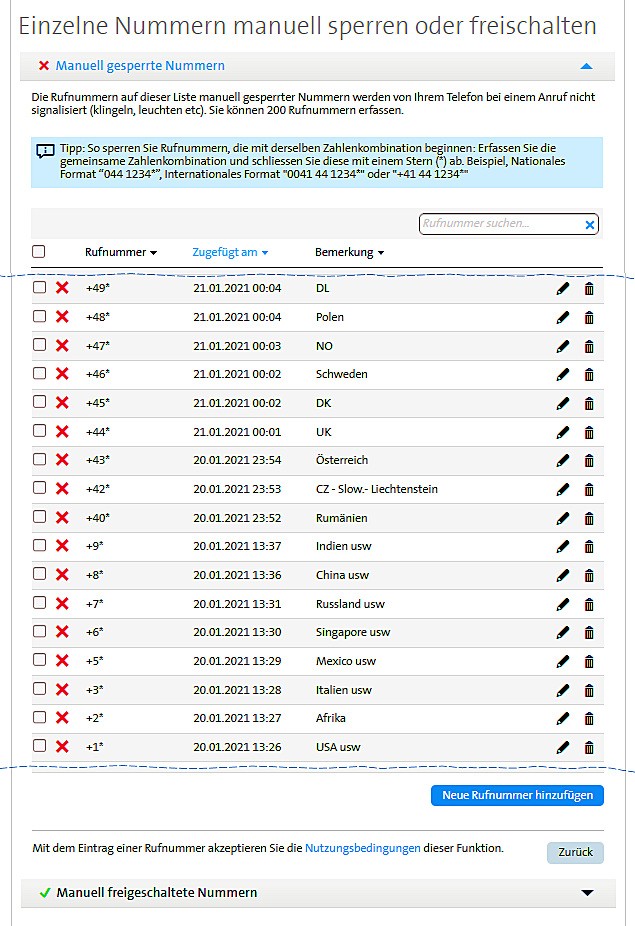The image size is (635, 926).
Task: Select checkbox for +2* Afrika entry
Action: click(39, 717)
